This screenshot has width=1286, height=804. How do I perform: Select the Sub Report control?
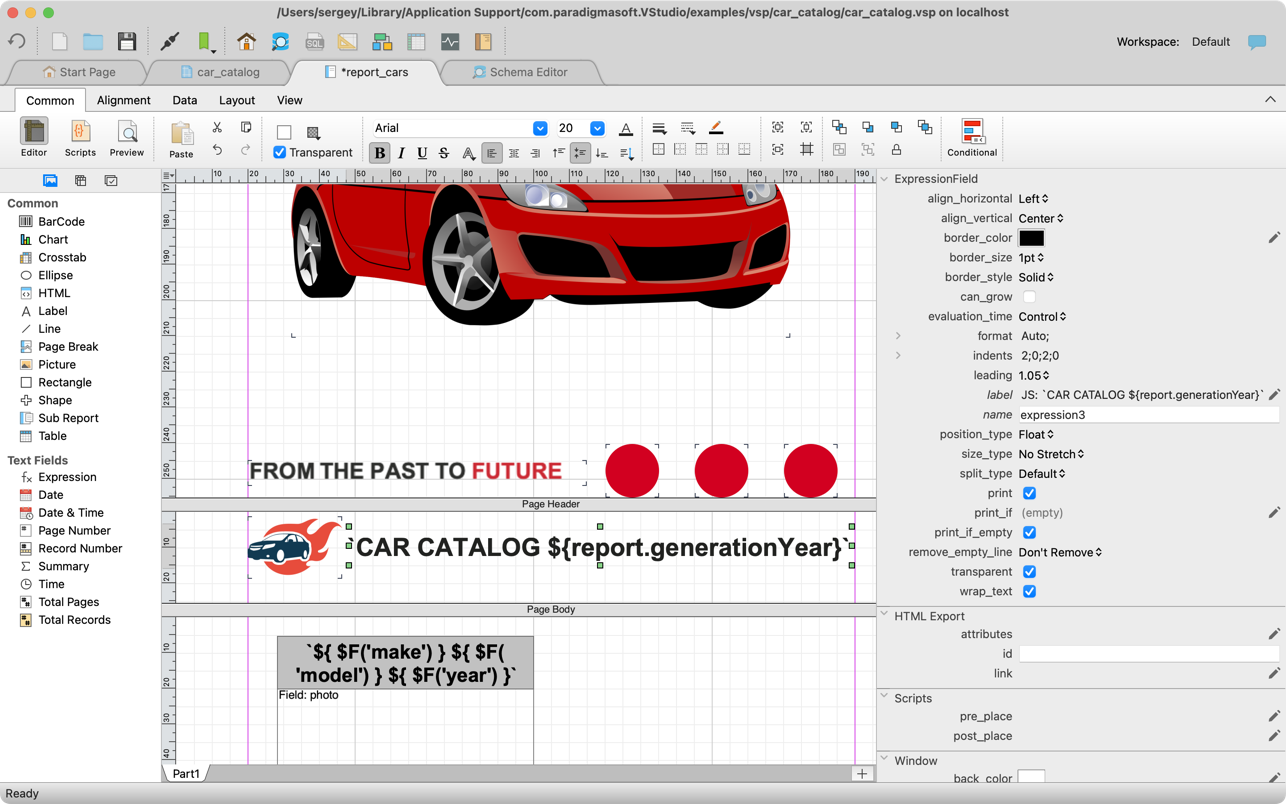point(68,418)
